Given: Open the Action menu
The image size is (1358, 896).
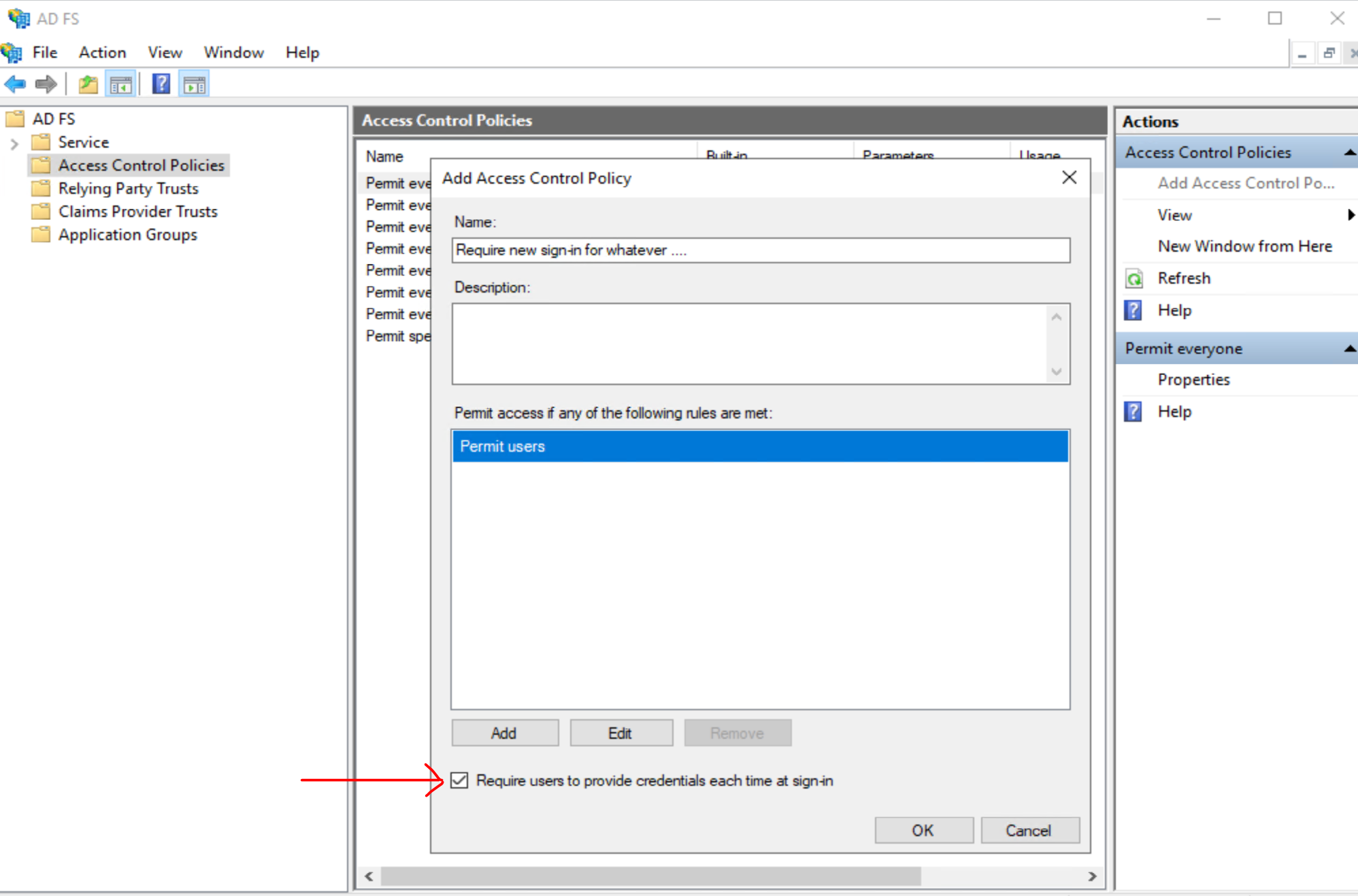Looking at the screenshot, I should coord(102,52).
